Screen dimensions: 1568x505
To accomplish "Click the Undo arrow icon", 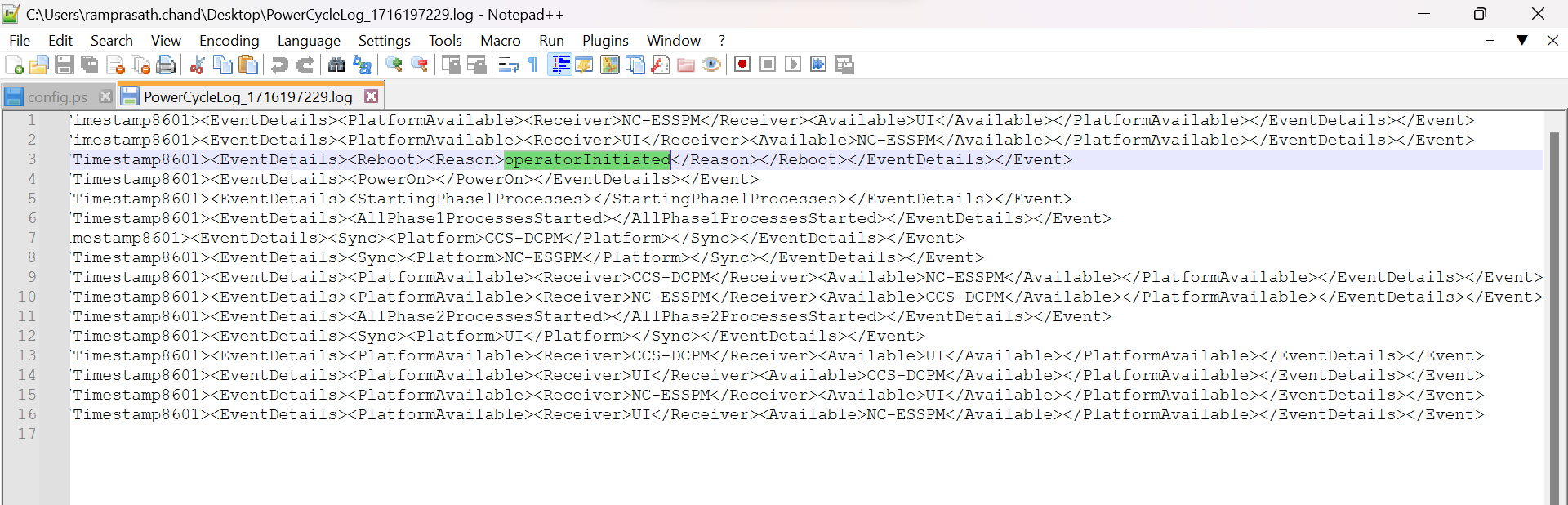I will coord(279,65).
